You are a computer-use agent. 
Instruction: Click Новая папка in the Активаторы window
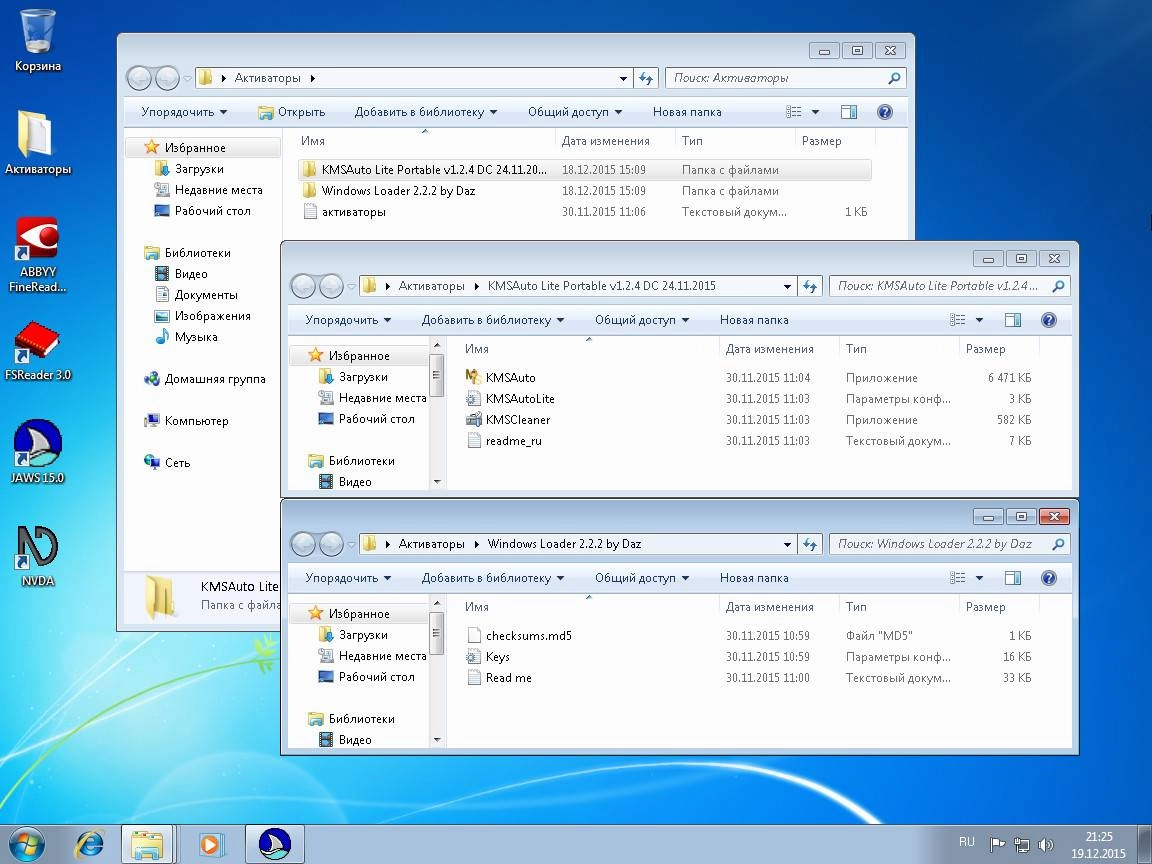(x=687, y=112)
